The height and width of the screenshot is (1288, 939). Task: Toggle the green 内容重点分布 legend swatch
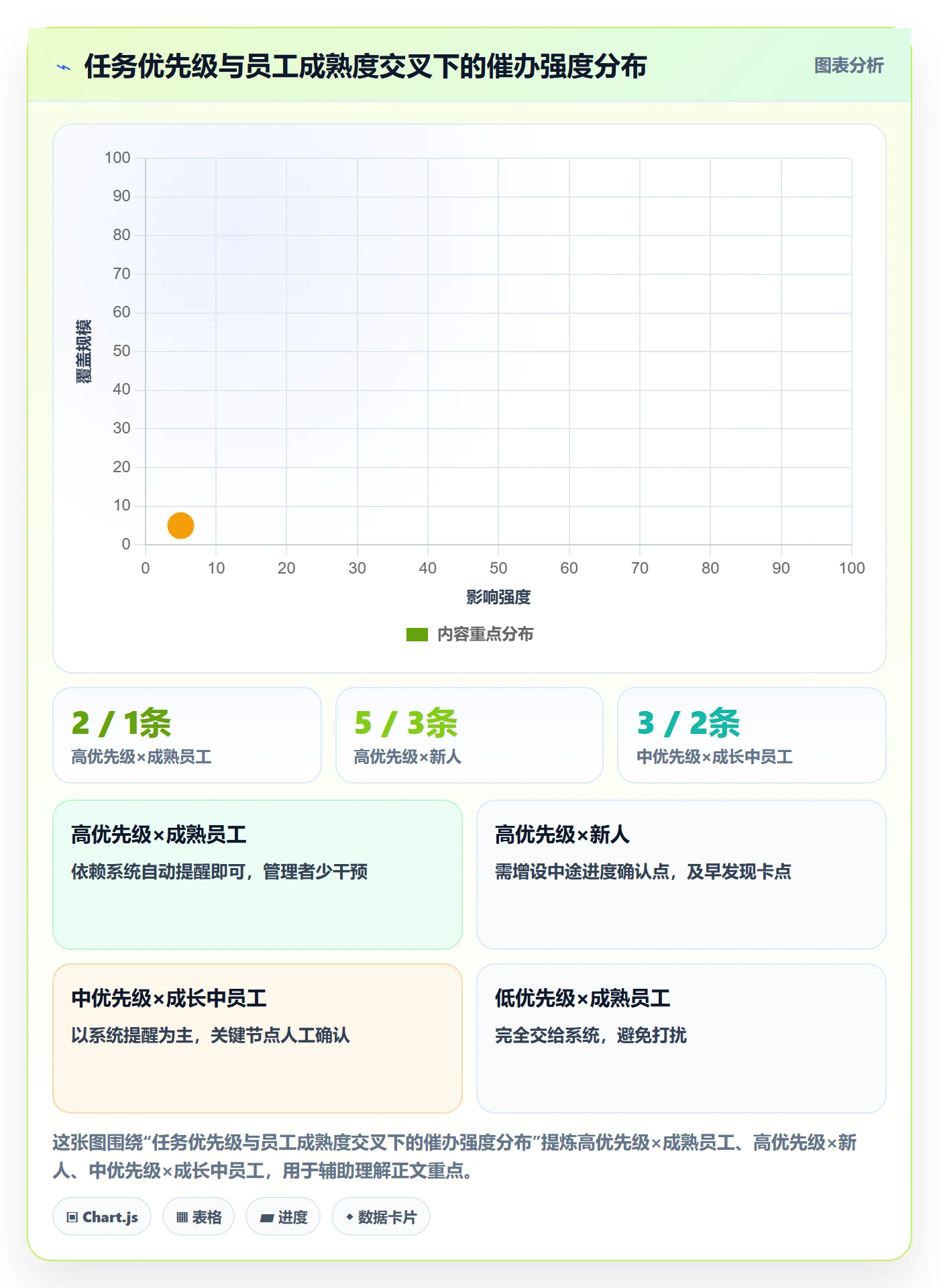[417, 635]
